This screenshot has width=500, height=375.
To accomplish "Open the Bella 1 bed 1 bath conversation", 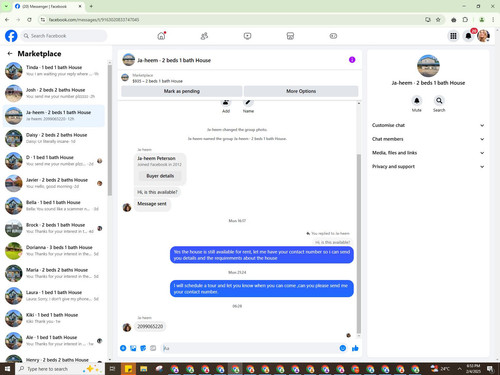I will [54, 205].
